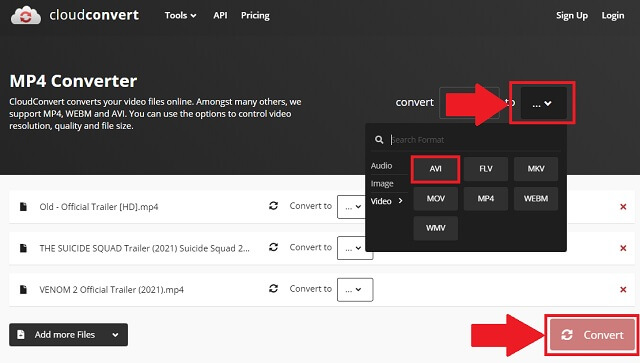Click the Search Format input field
The image size is (640, 363).
coord(475,140)
